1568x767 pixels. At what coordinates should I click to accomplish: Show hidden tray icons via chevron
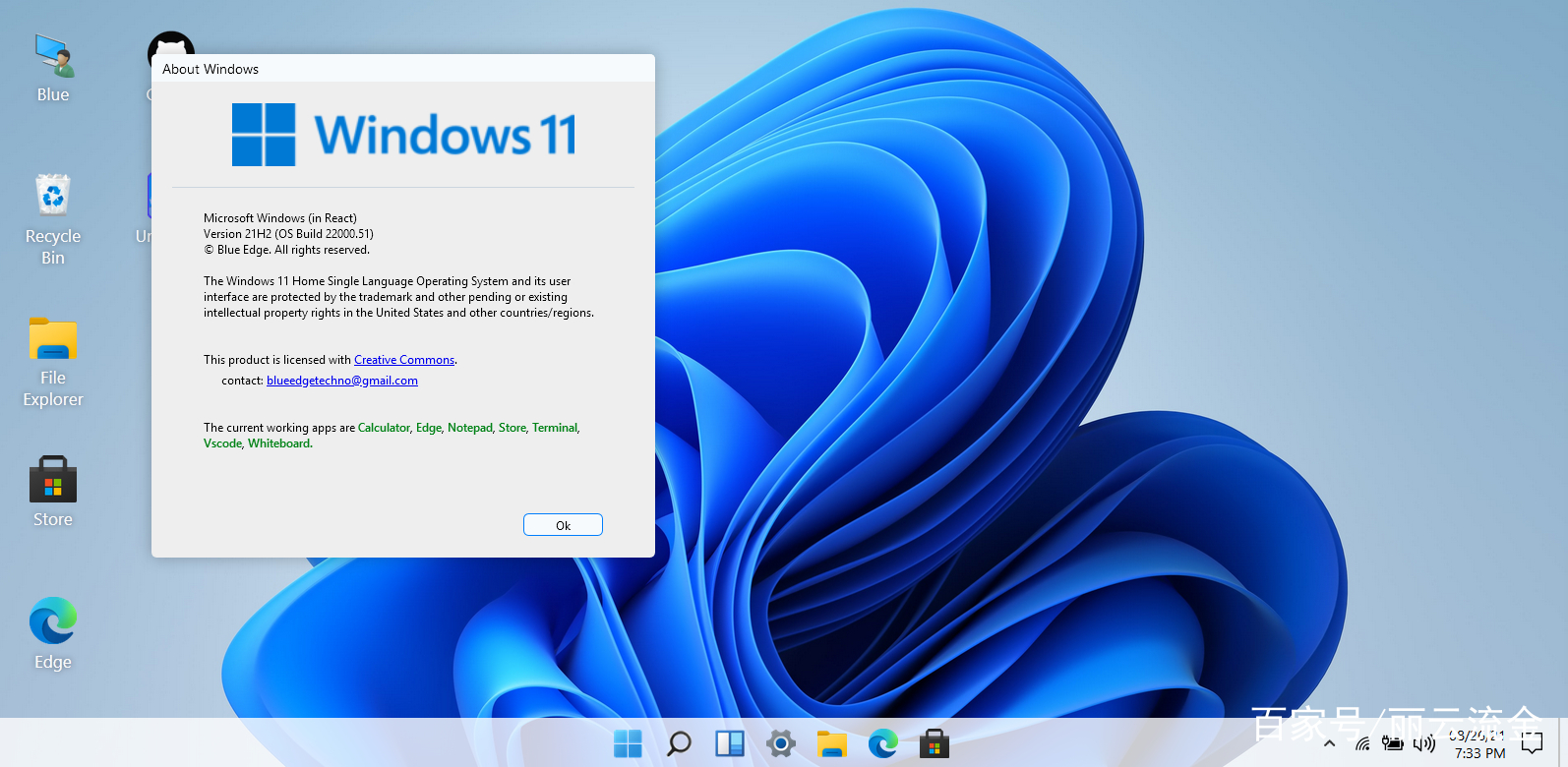(1329, 744)
